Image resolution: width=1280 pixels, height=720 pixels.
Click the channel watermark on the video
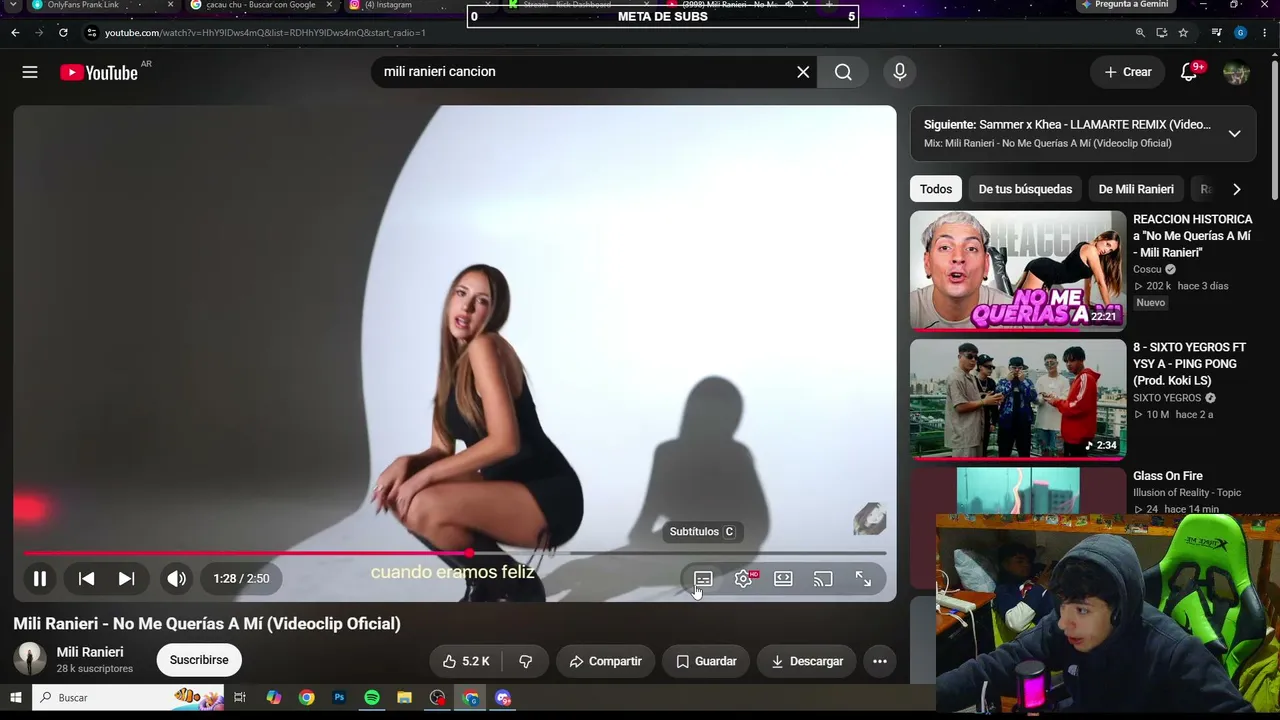pyautogui.click(x=870, y=519)
